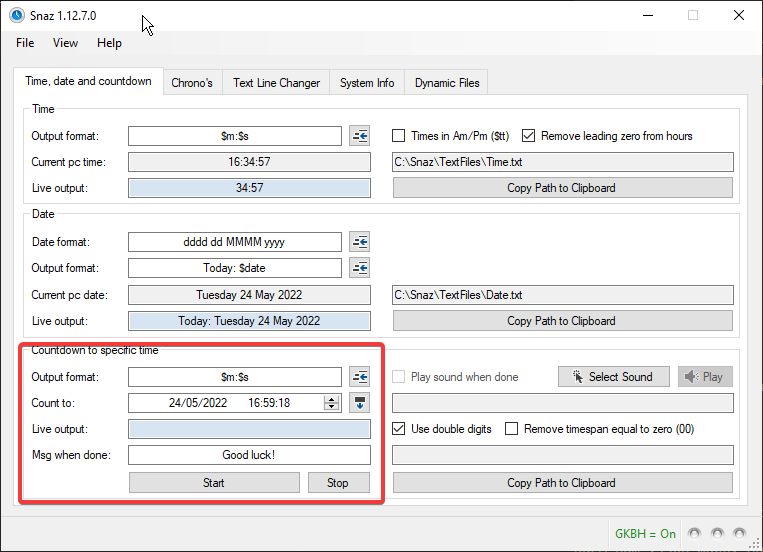Click the last round status indicator at bottom right
The image size is (763, 552).
tap(739, 534)
